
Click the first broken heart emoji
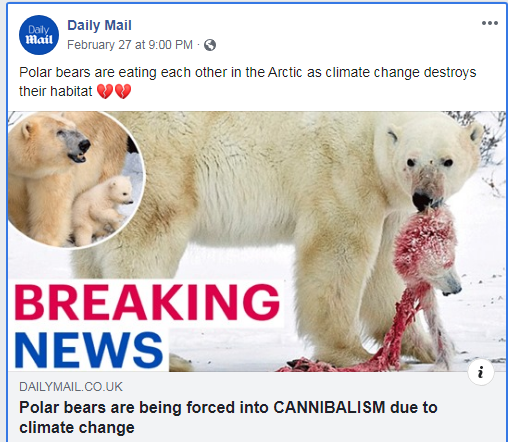click(x=105, y=91)
